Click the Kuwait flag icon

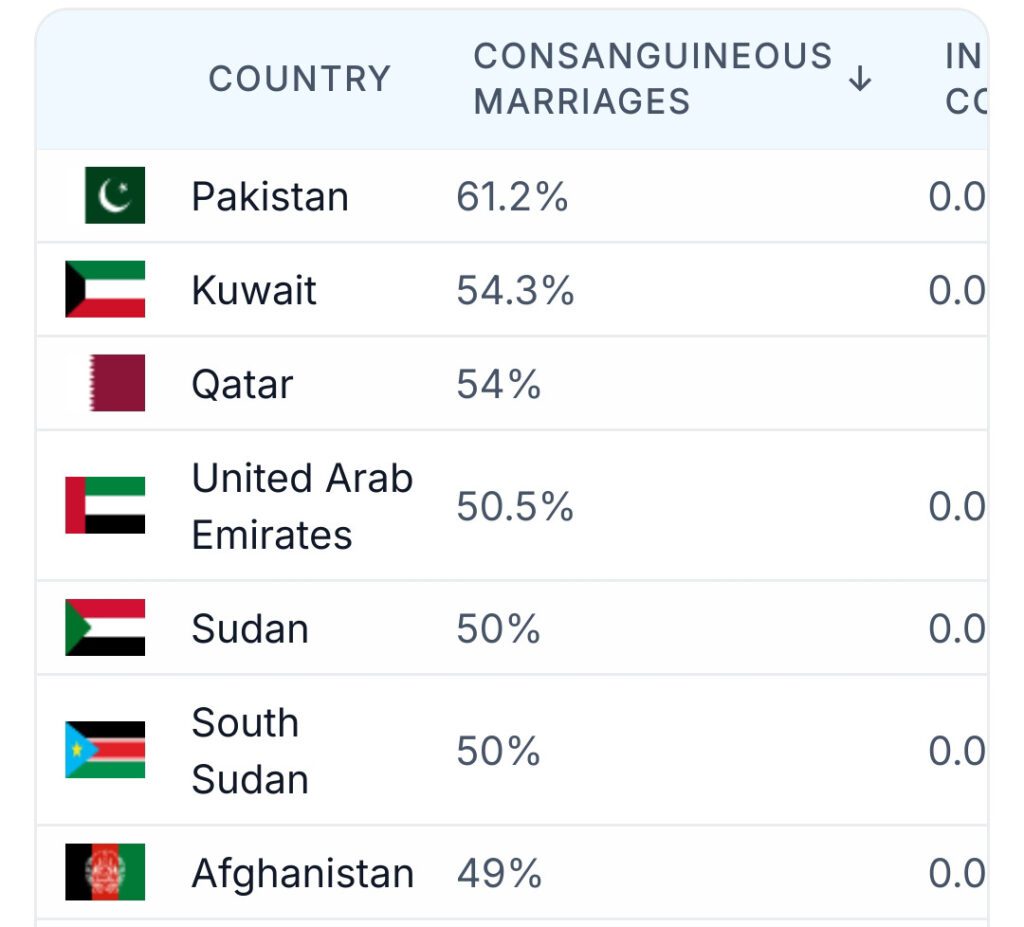pyautogui.click(x=105, y=289)
